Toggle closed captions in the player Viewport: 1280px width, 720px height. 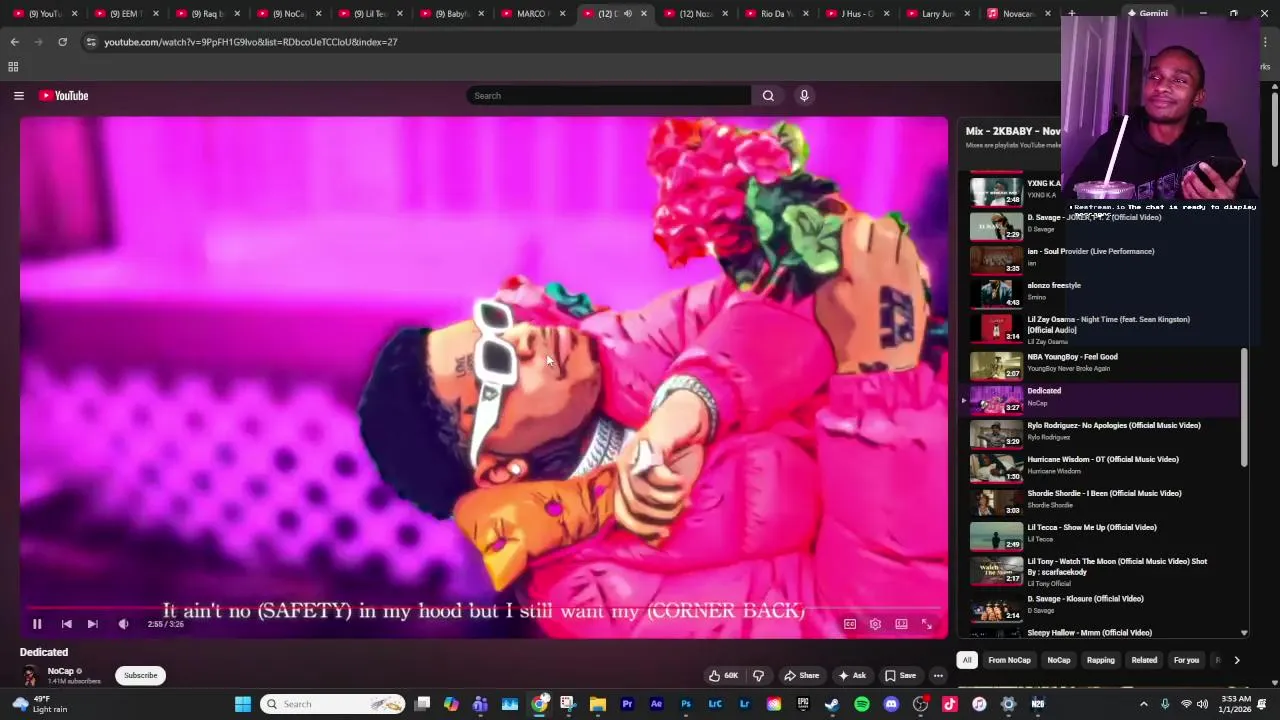pyautogui.click(x=850, y=624)
